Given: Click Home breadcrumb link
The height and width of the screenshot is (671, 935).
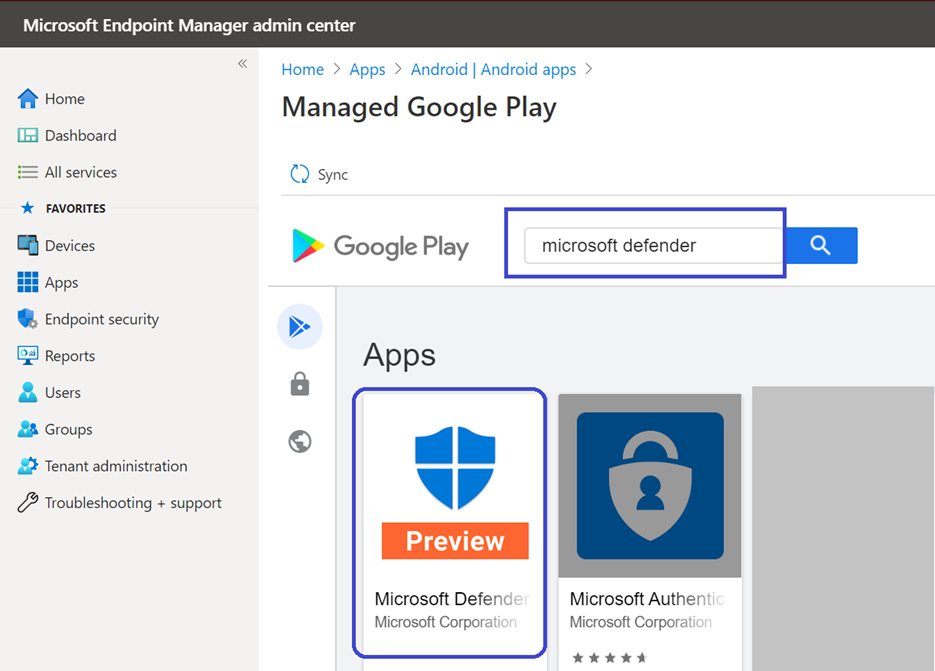Looking at the screenshot, I should [302, 69].
